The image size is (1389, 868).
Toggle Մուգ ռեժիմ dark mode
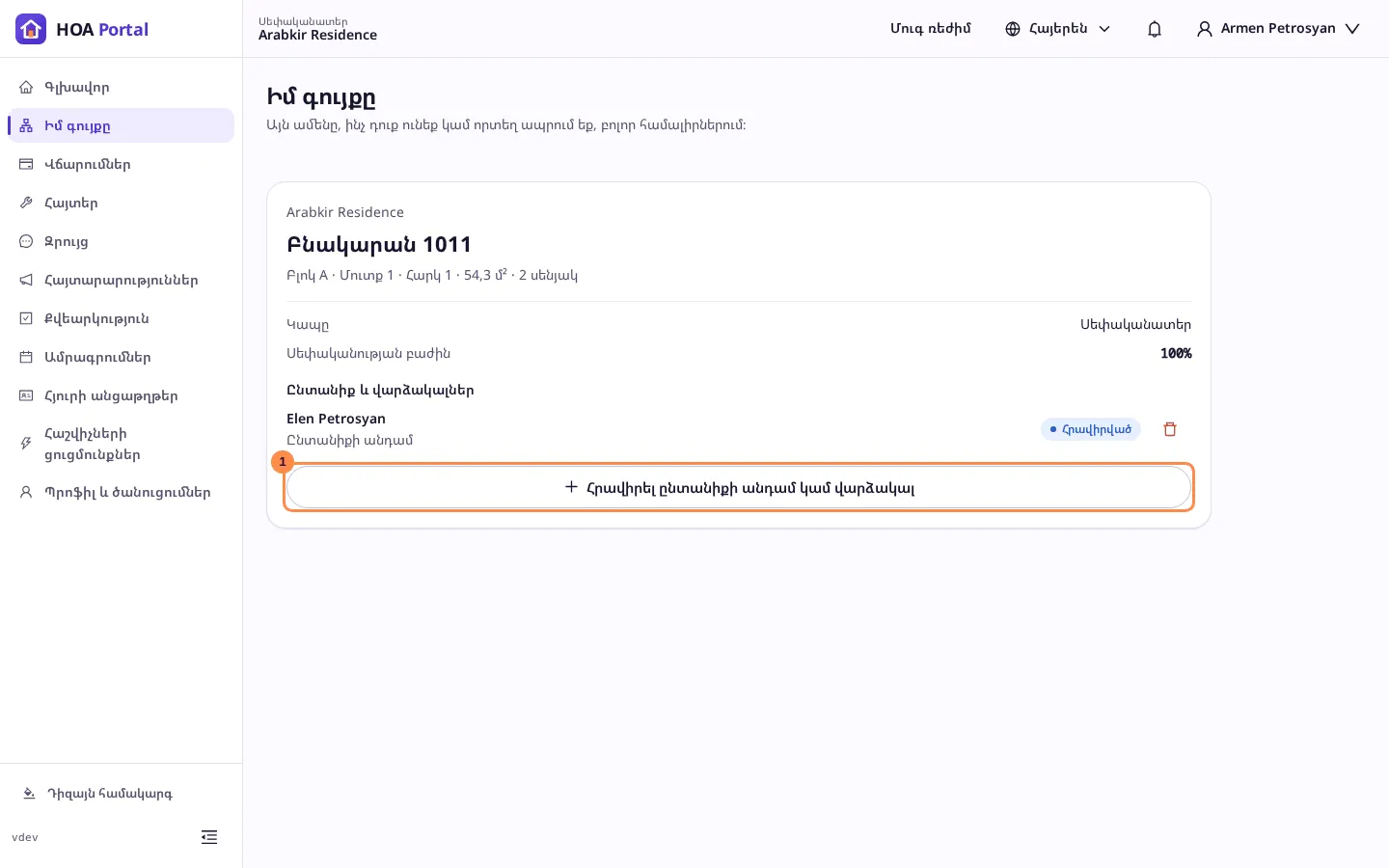tap(930, 29)
